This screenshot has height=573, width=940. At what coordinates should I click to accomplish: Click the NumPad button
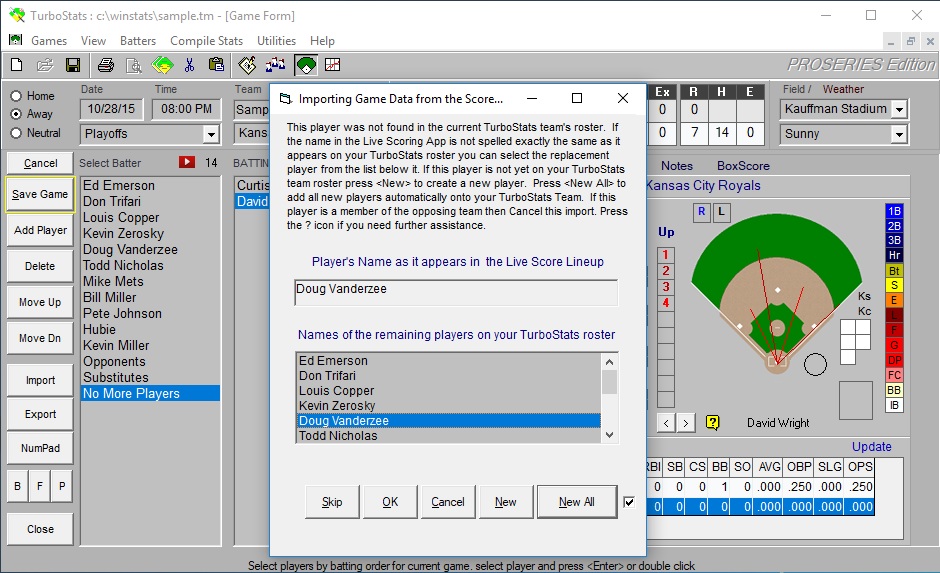[40, 448]
